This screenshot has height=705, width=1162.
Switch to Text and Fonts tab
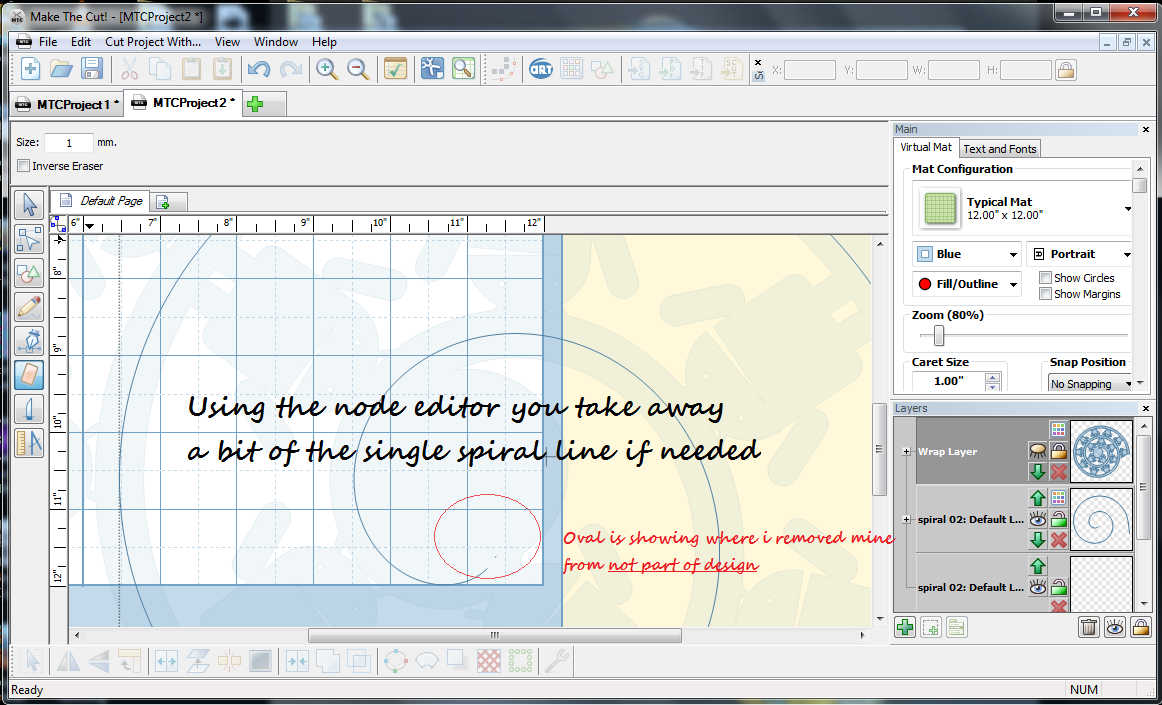click(1000, 149)
